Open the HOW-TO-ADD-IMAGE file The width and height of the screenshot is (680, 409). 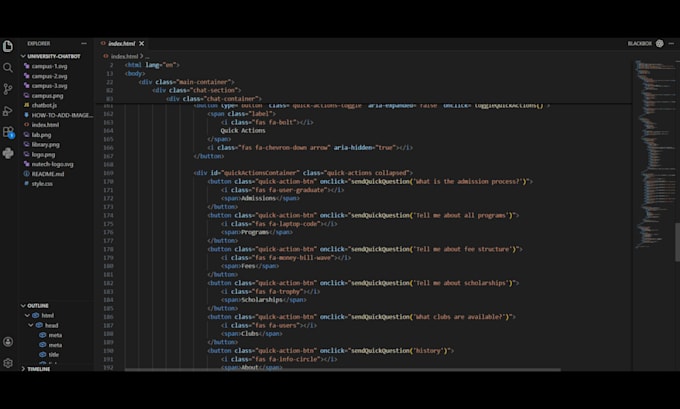tap(62, 115)
